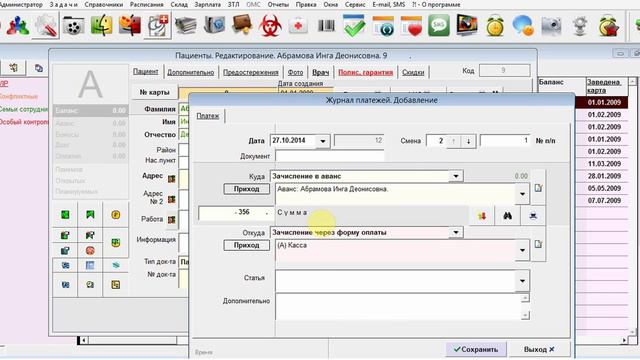Screen dimensions: 640x360
Task: Decrease Смена with the down arrow
Action: coord(469,141)
